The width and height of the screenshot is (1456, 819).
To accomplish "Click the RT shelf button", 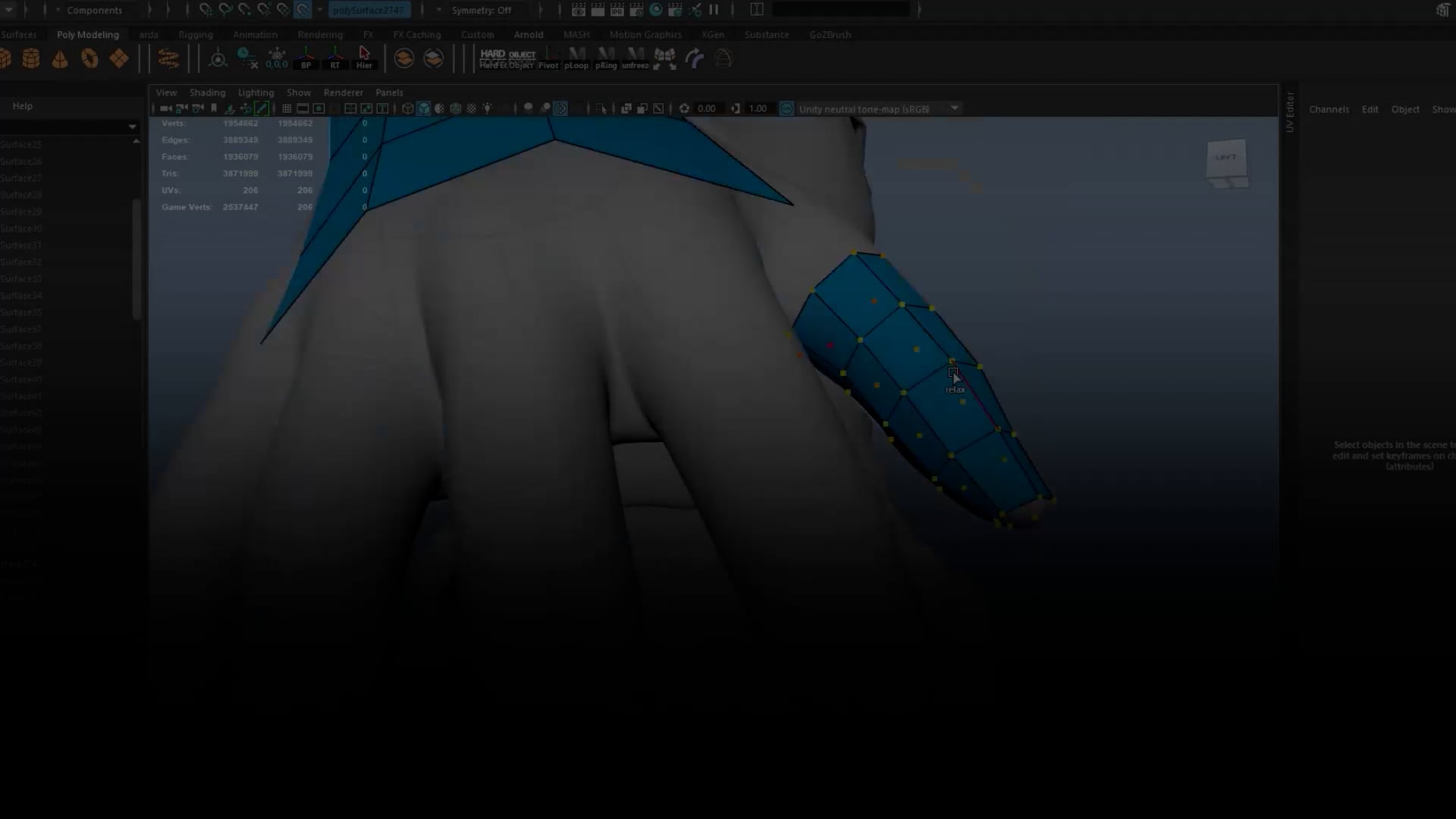I will [335, 58].
